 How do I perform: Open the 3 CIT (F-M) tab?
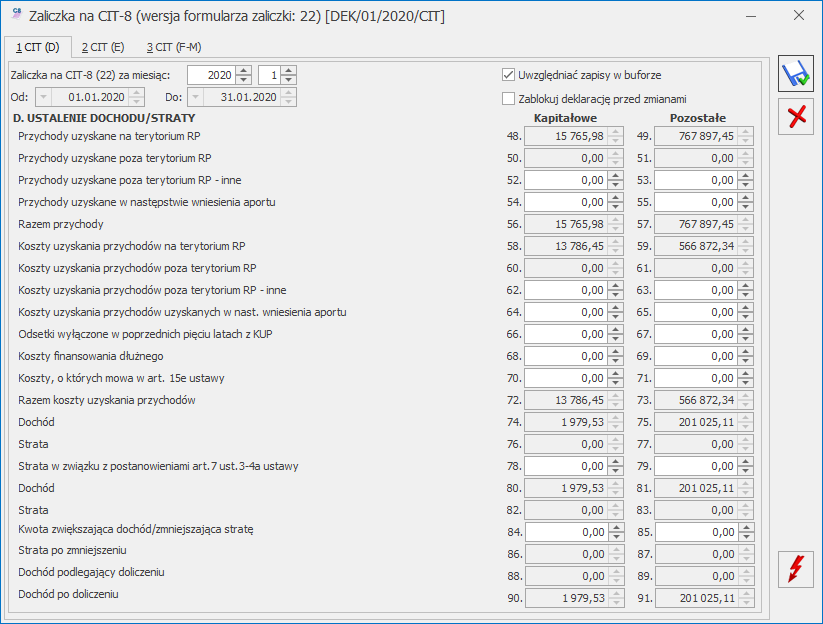[x=174, y=47]
